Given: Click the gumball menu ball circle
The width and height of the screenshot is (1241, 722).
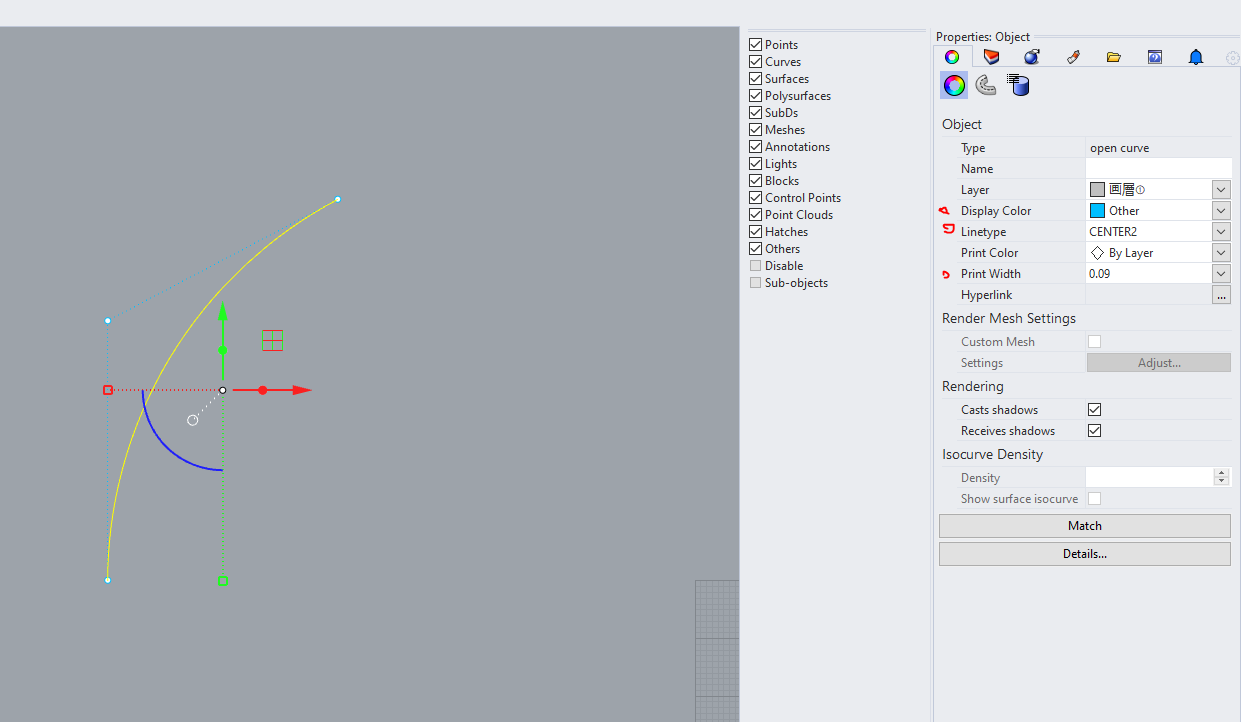Looking at the screenshot, I should coord(193,420).
